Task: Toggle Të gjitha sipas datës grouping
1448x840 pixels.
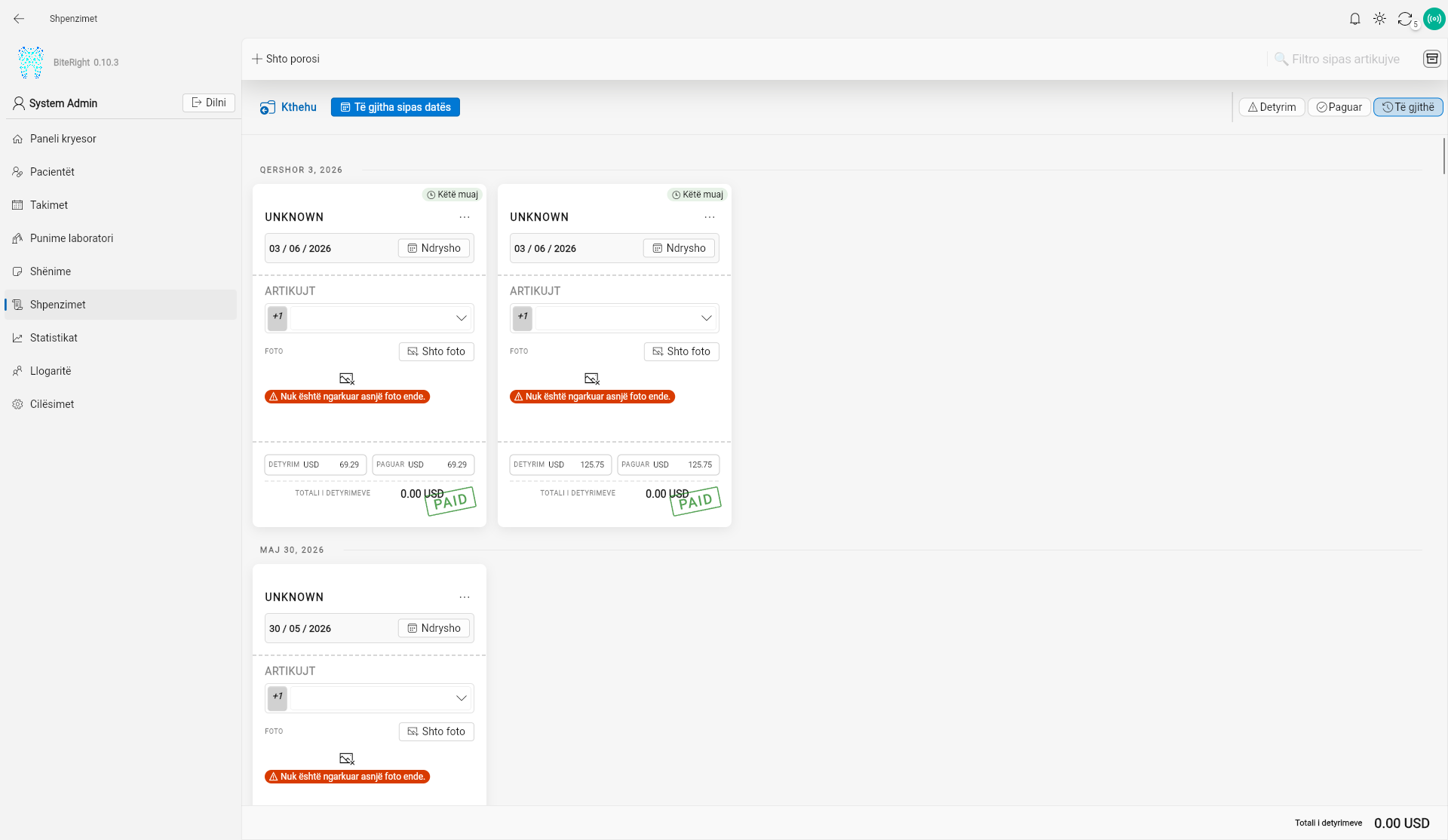Action: (395, 107)
